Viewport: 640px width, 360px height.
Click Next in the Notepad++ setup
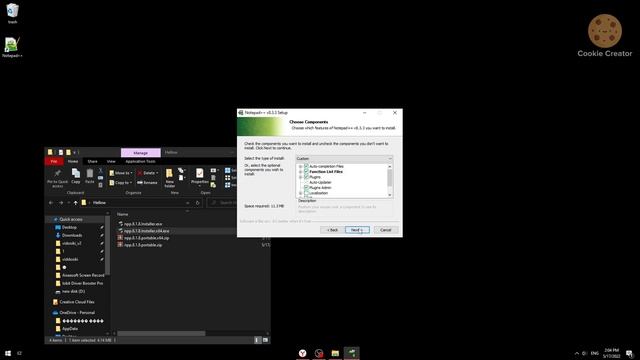357,230
